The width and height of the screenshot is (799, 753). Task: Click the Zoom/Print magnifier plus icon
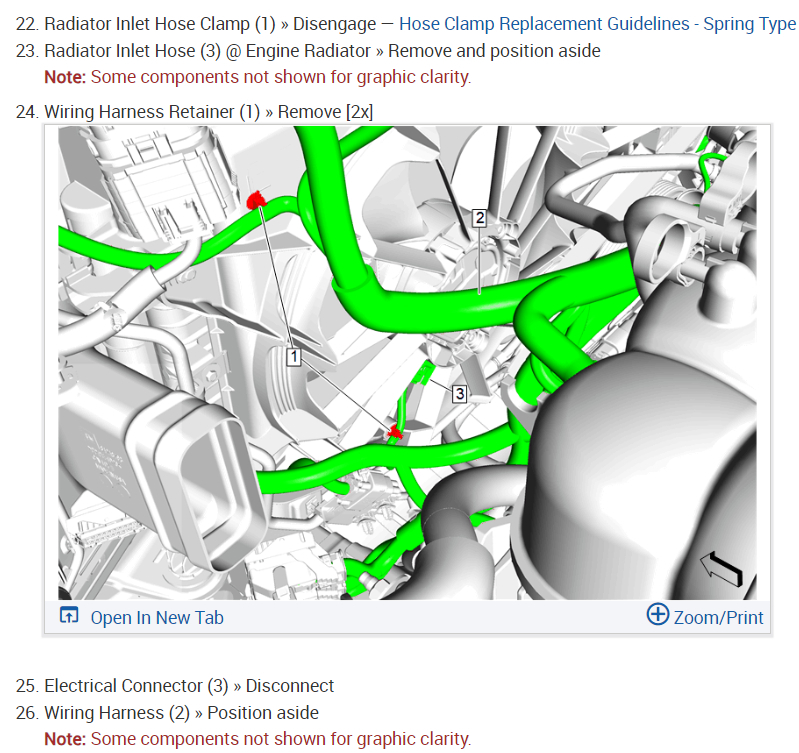coord(657,614)
